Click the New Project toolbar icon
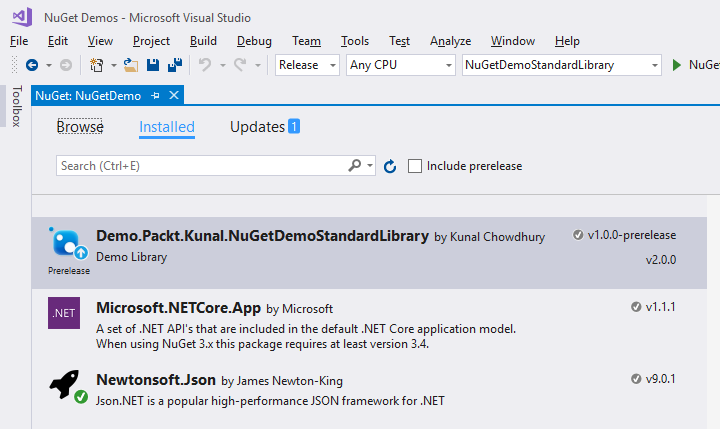Viewport: 720px width, 429px height. (x=96, y=65)
